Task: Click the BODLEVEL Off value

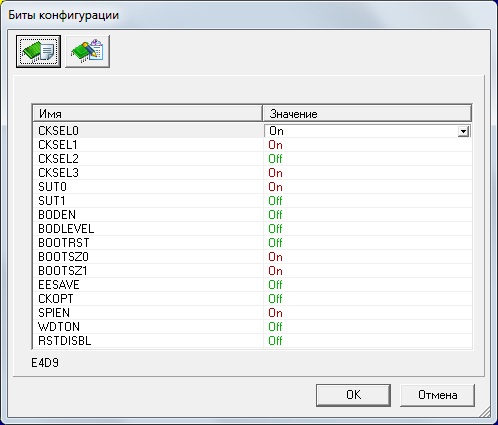Action: (x=275, y=229)
